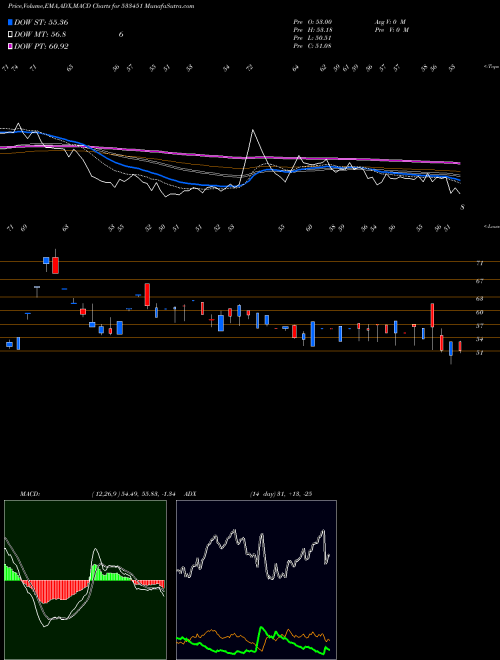Click the 67 price axis label
The height and width of the screenshot is (660, 500).
tap(479, 281)
